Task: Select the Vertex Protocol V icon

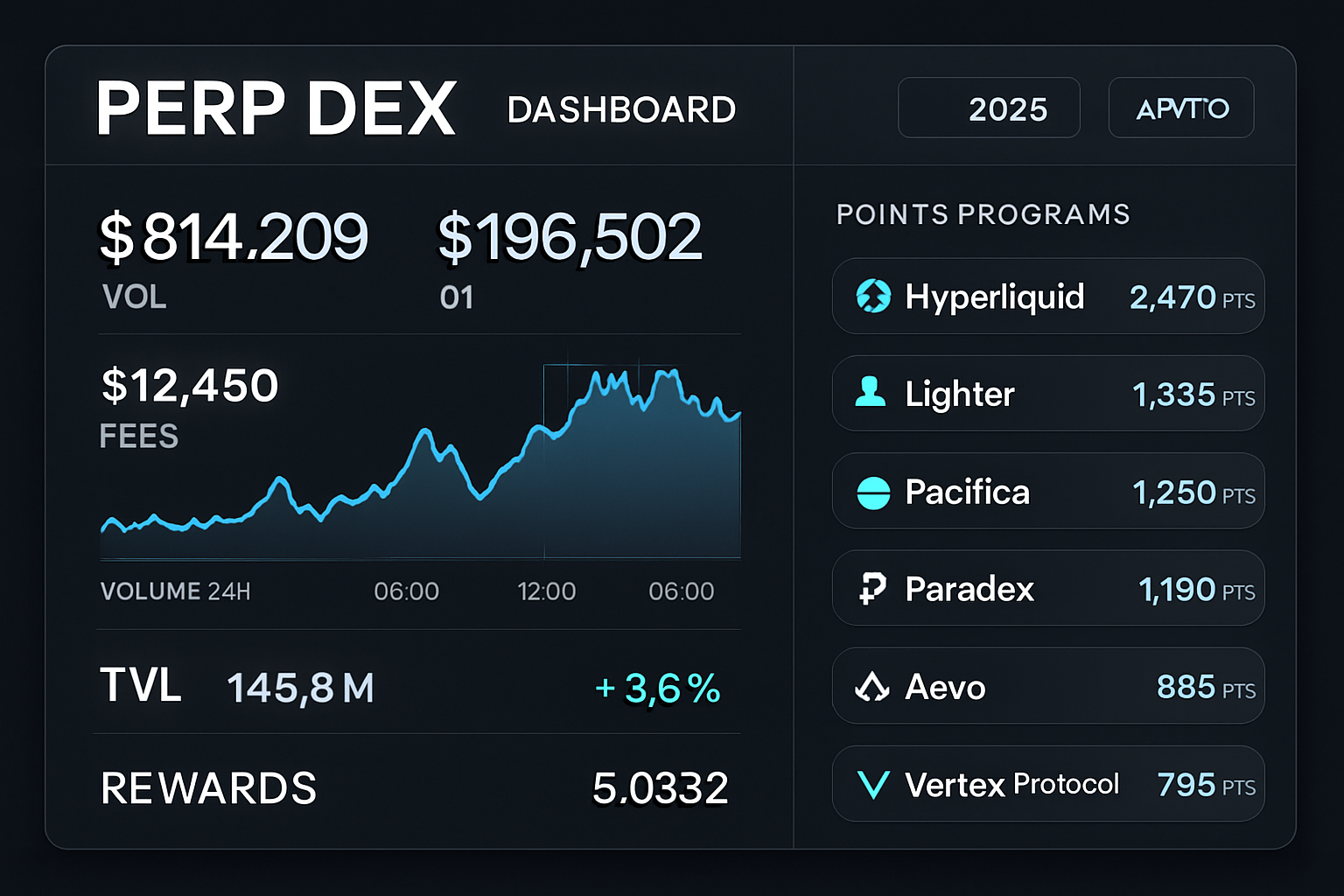Action: [x=871, y=785]
